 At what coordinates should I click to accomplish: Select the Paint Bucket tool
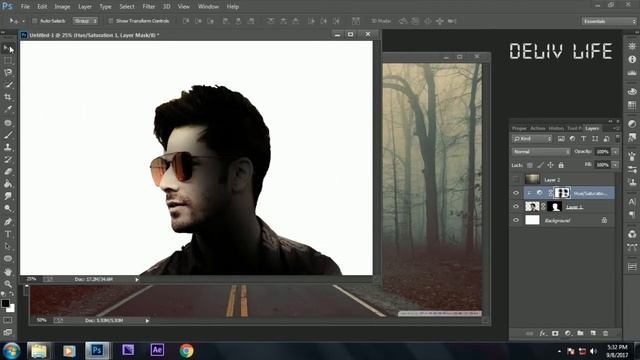[8, 184]
